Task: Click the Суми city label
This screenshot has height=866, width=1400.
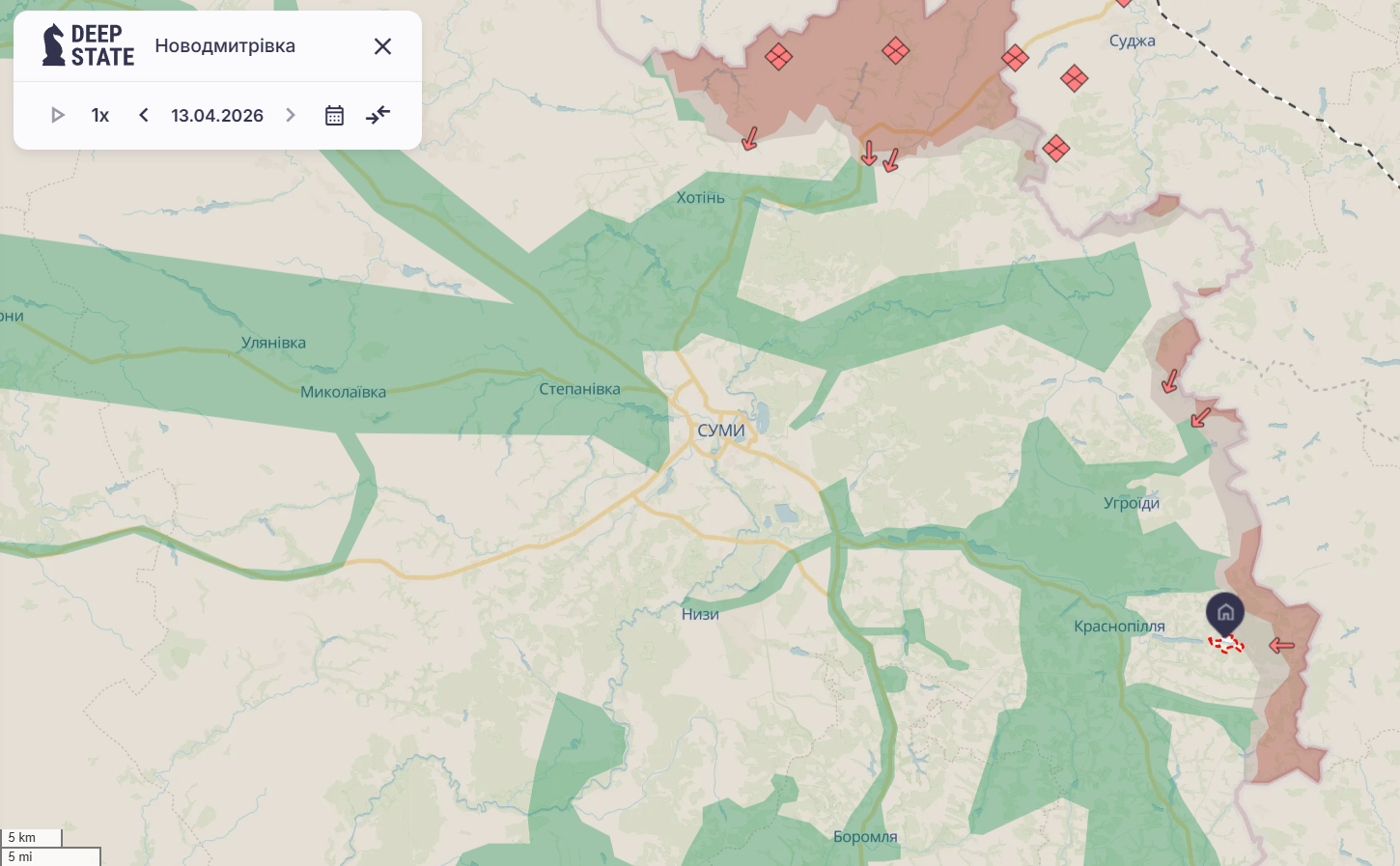Action: (x=720, y=431)
